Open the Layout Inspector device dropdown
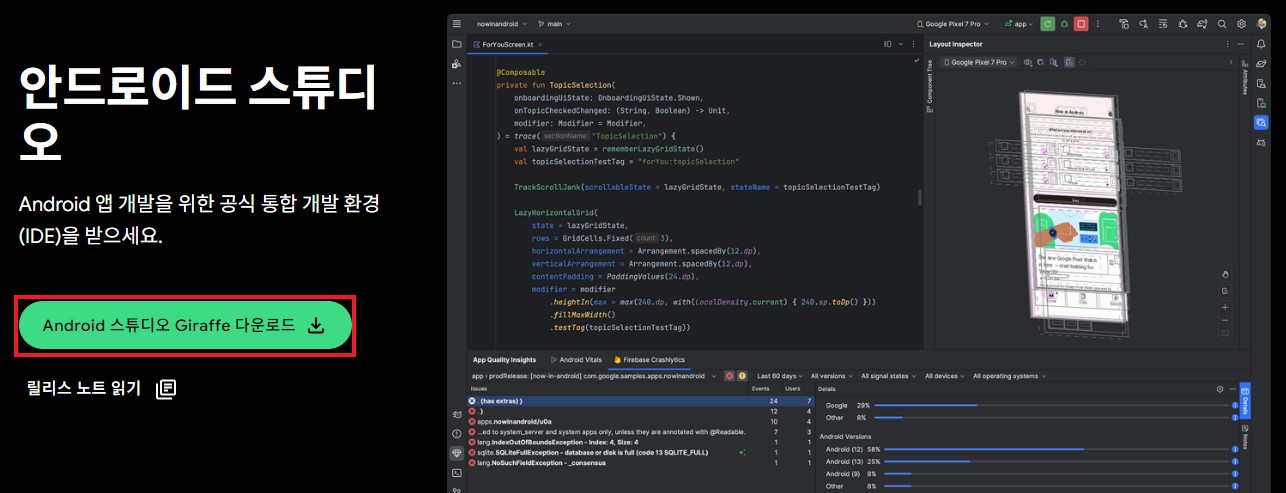 click(978, 62)
